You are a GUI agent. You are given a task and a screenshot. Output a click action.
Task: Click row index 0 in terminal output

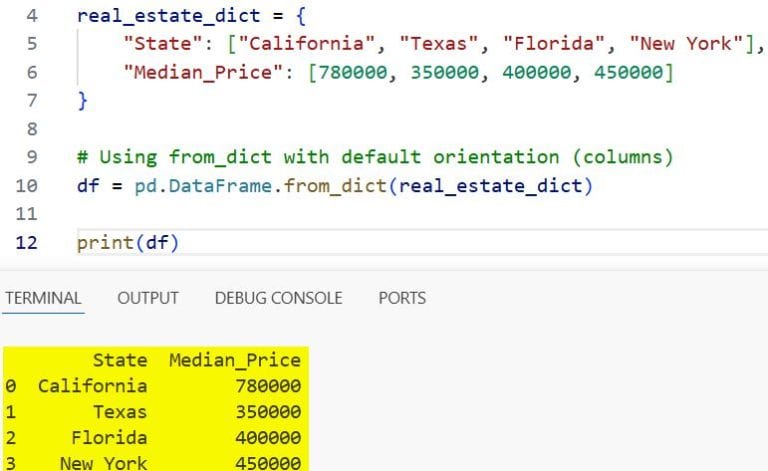11,386
